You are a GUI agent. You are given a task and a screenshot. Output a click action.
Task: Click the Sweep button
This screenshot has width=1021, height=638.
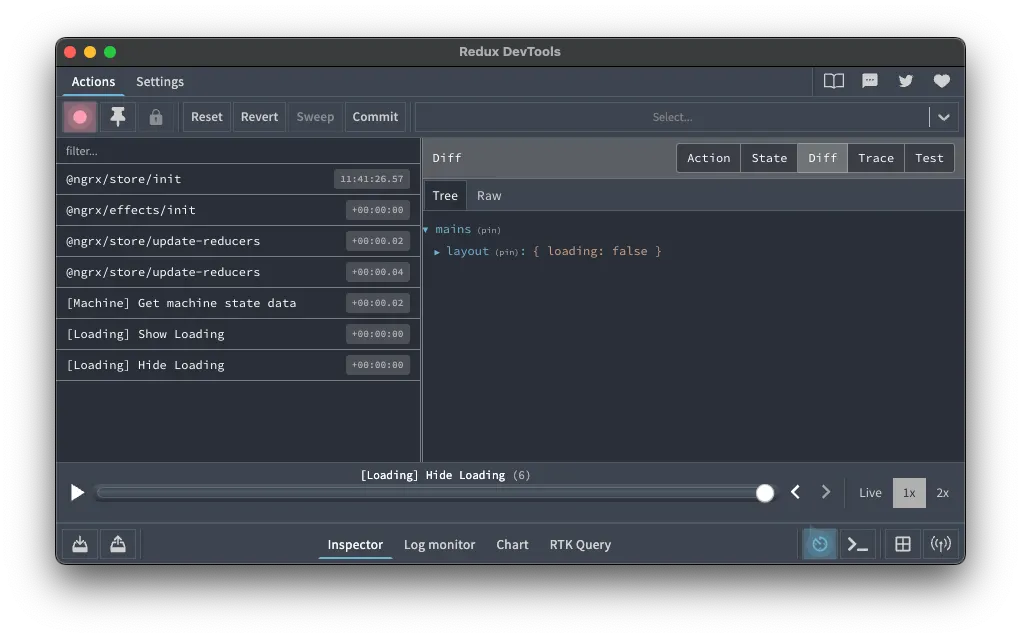315,117
